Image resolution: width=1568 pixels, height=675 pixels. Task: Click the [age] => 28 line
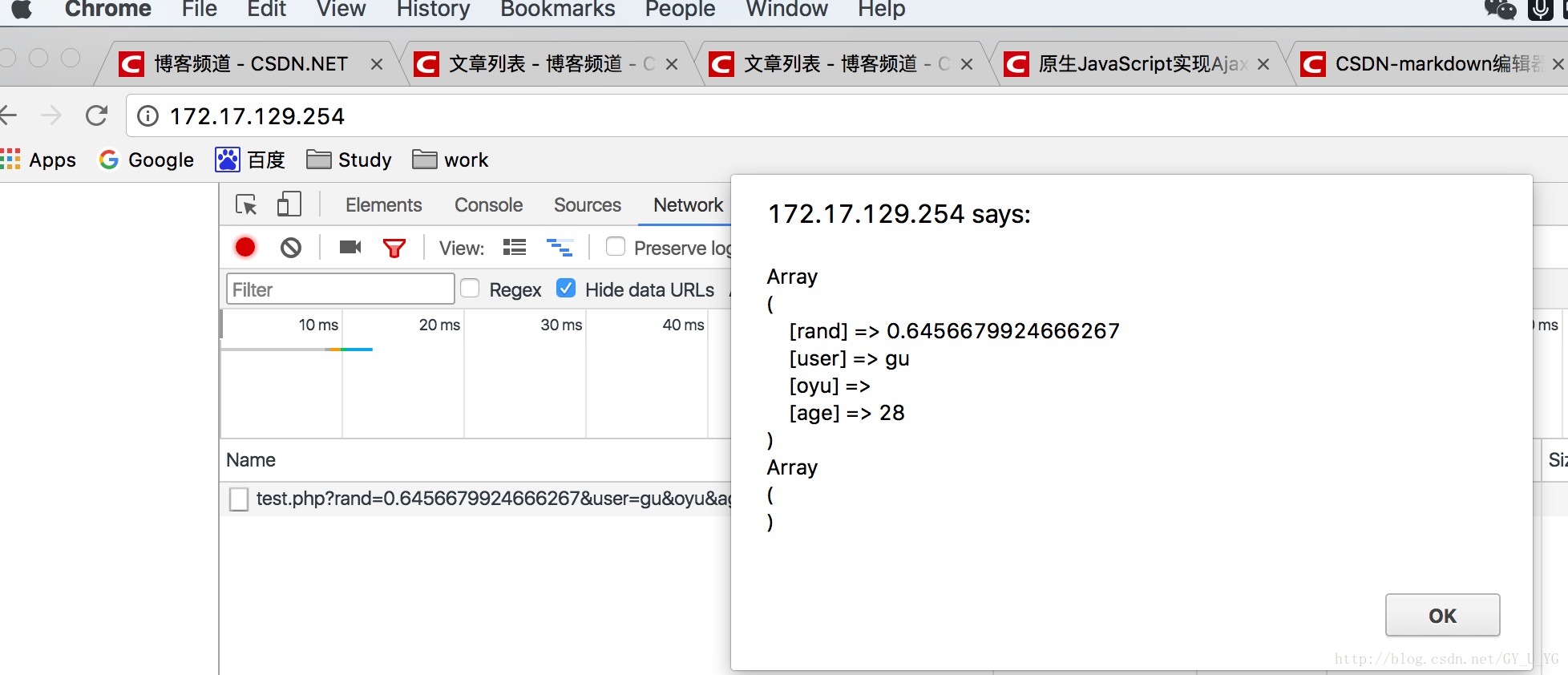[847, 413]
